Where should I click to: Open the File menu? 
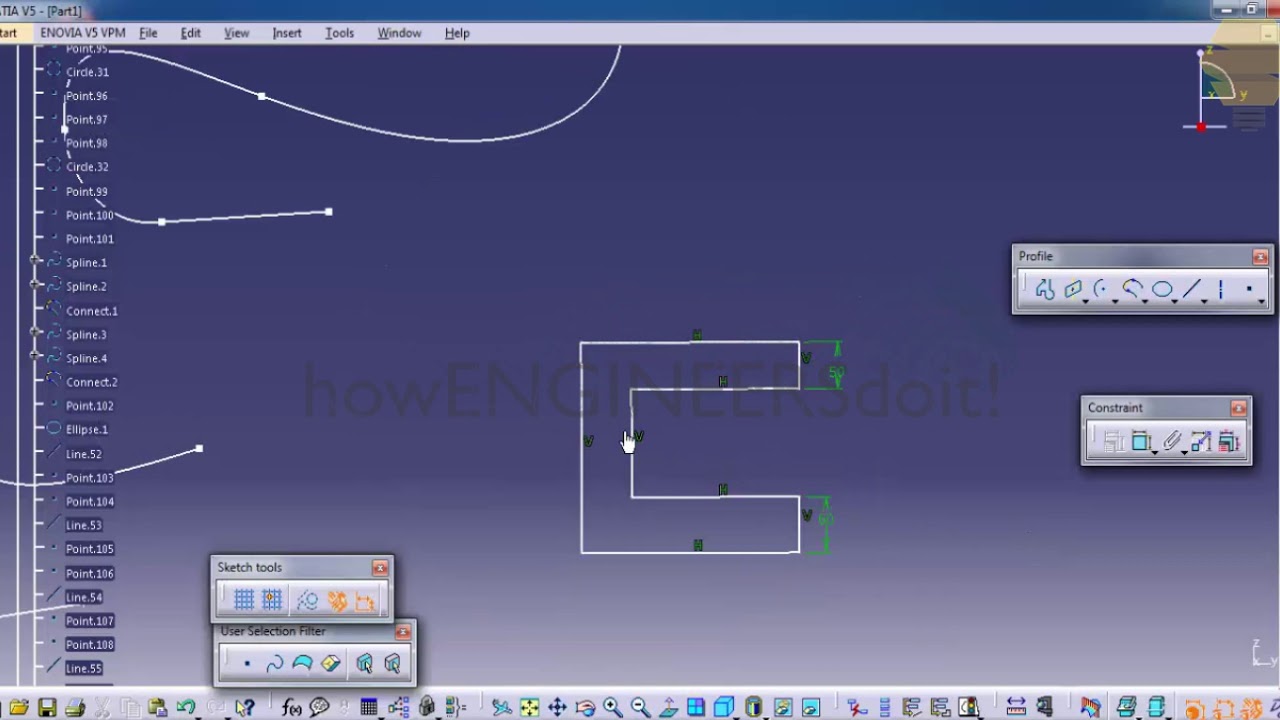(148, 33)
